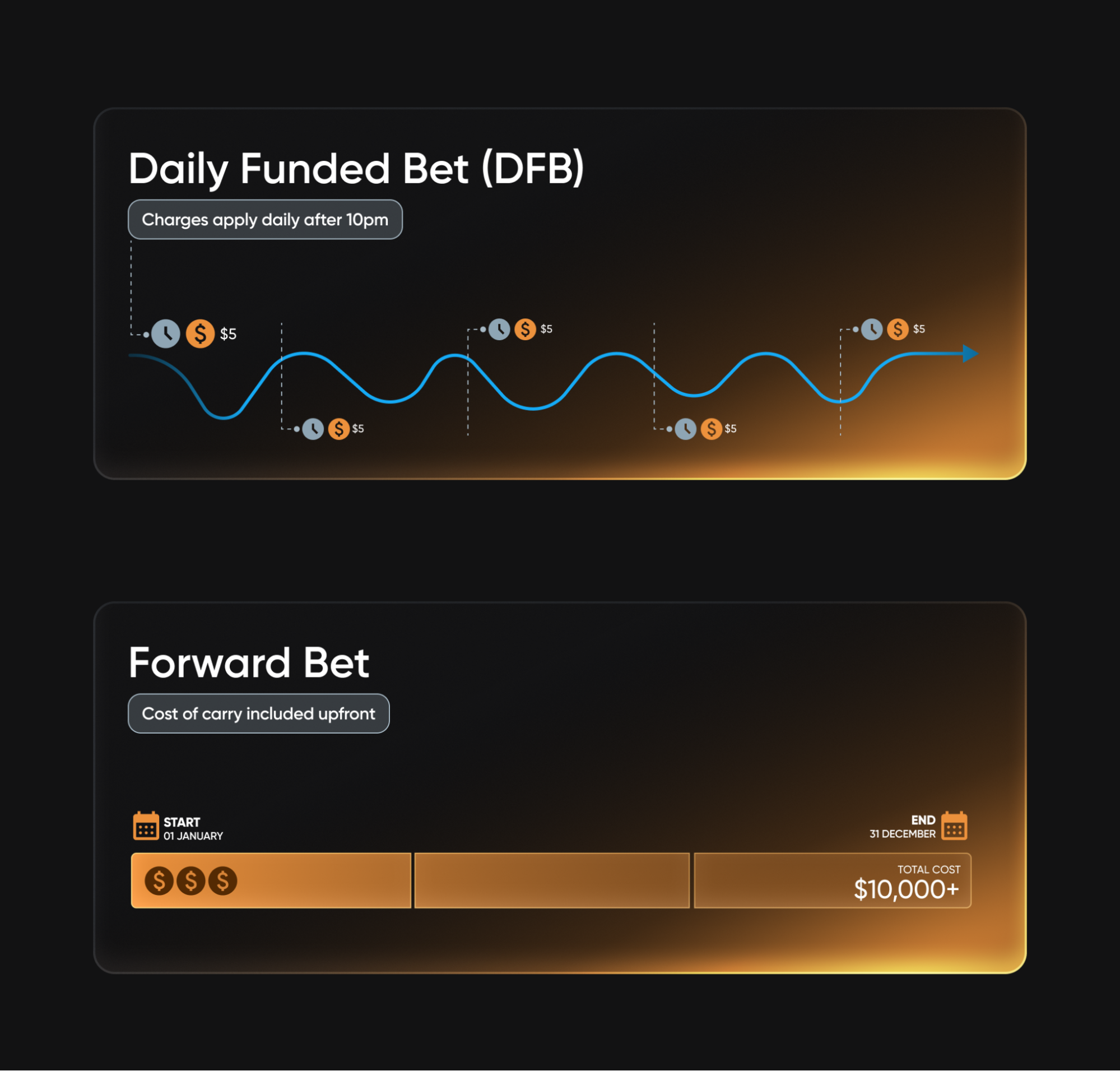Click the "Daily Funded Bet (DFB)" heading
1120x1071 pixels.
pyautogui.click(x=356, y=169)
